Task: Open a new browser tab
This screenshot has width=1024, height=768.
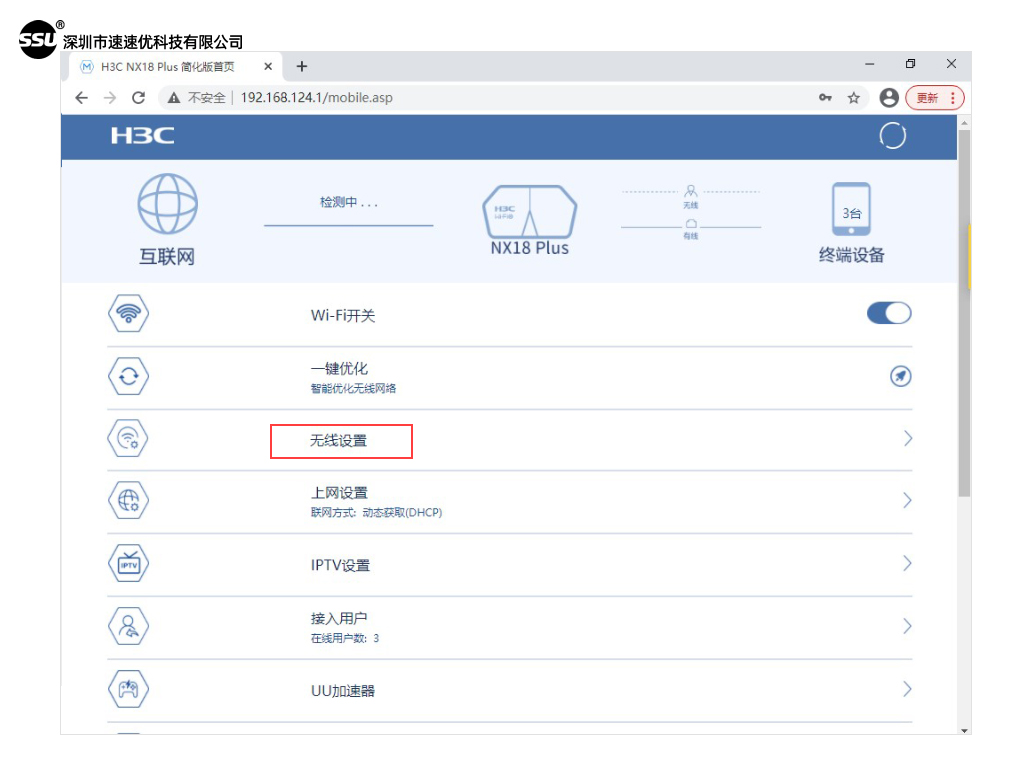Action: click(302, 66)
